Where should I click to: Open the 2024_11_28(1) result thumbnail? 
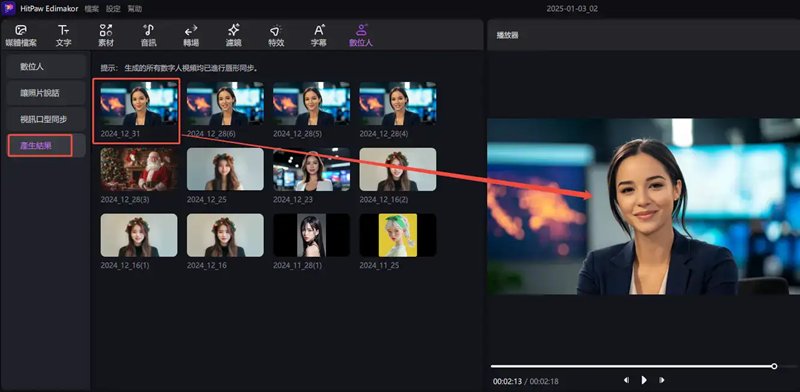pos(311,235)
